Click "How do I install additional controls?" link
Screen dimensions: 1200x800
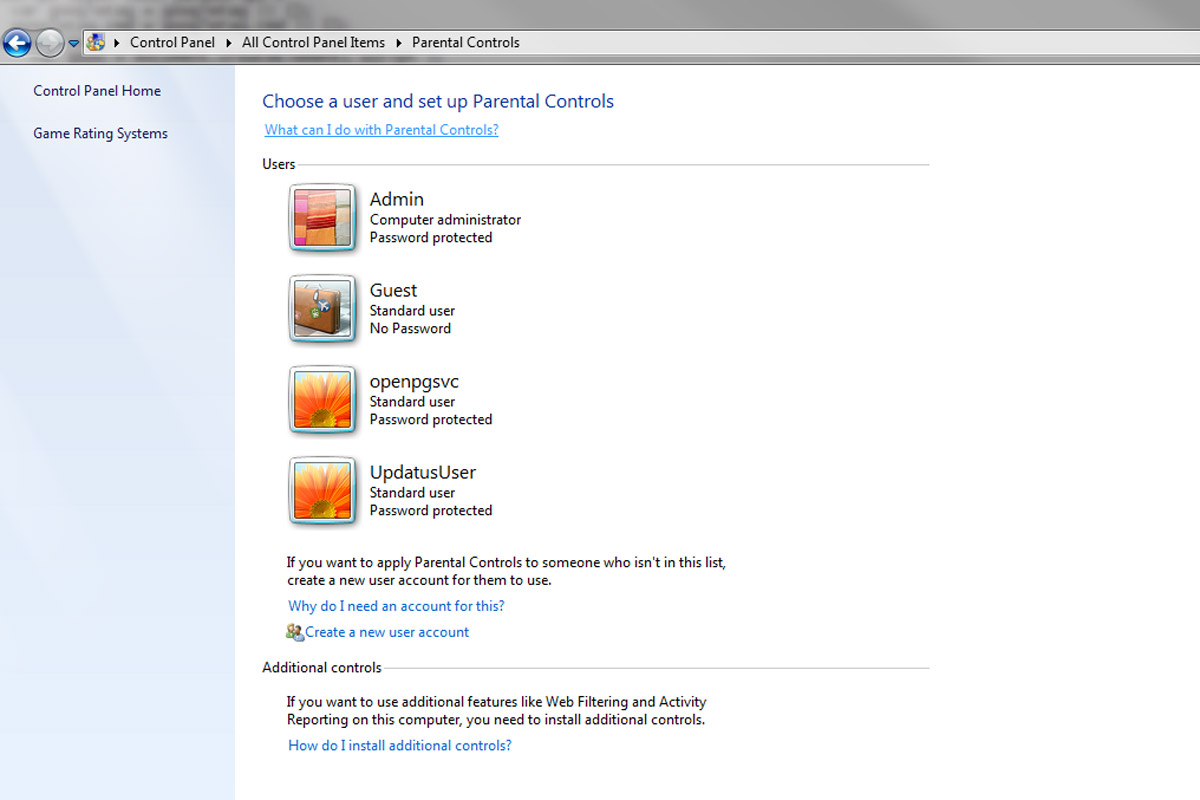[399, 745]
